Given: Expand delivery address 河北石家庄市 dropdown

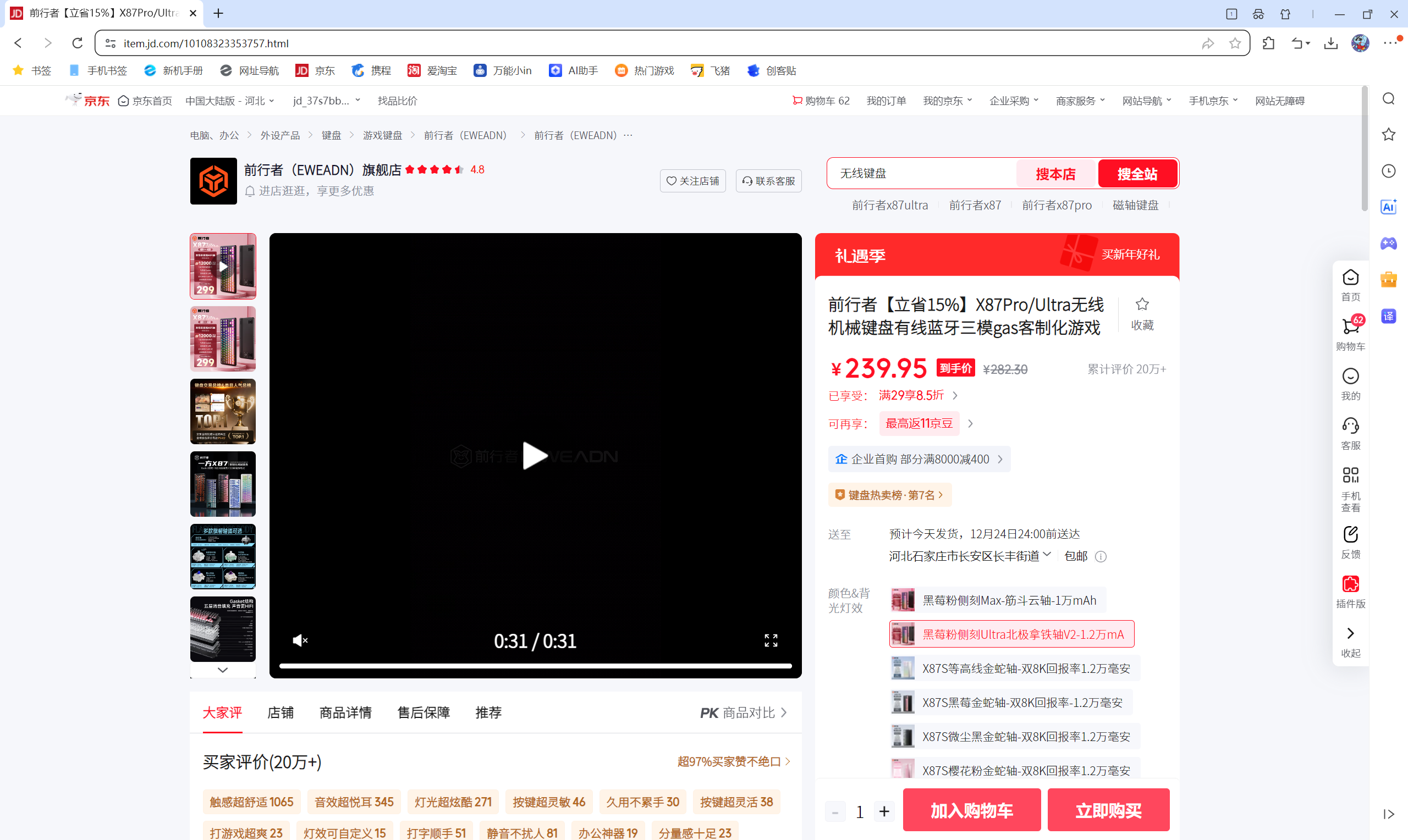Looking at the screenshot, I should pos(969,556).
